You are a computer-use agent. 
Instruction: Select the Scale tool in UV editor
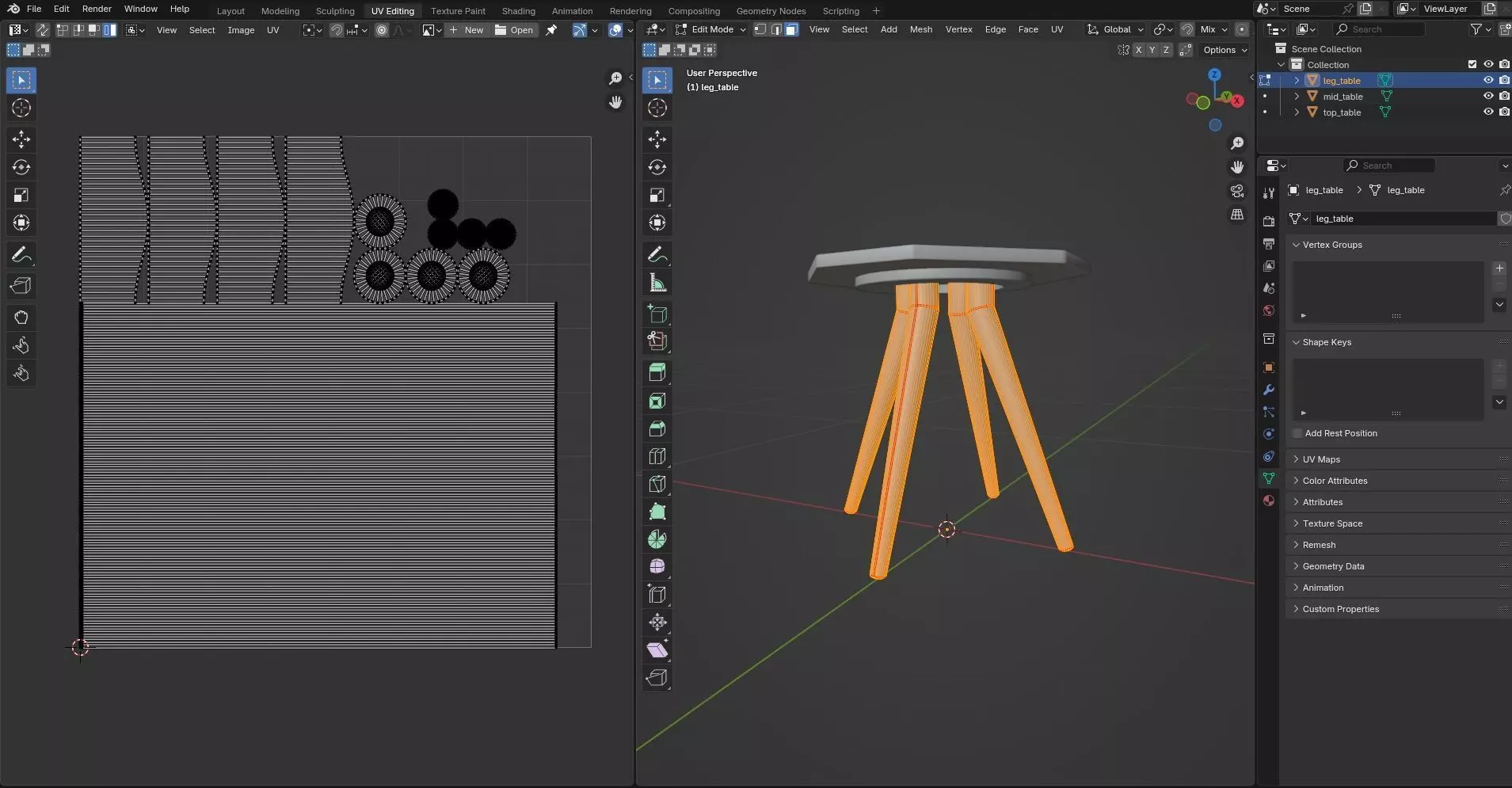[x=21, y=195]
